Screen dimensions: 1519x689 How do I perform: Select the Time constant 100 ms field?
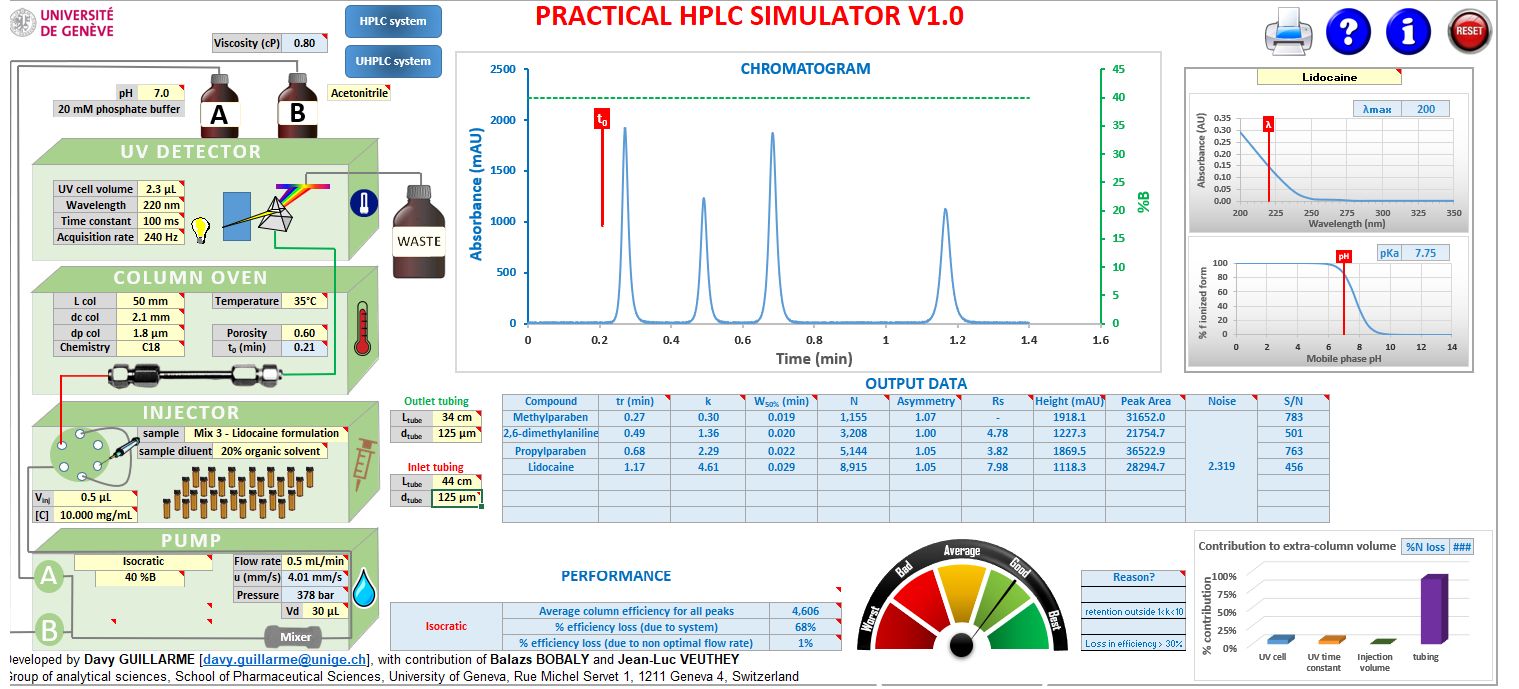click(160, 221)
